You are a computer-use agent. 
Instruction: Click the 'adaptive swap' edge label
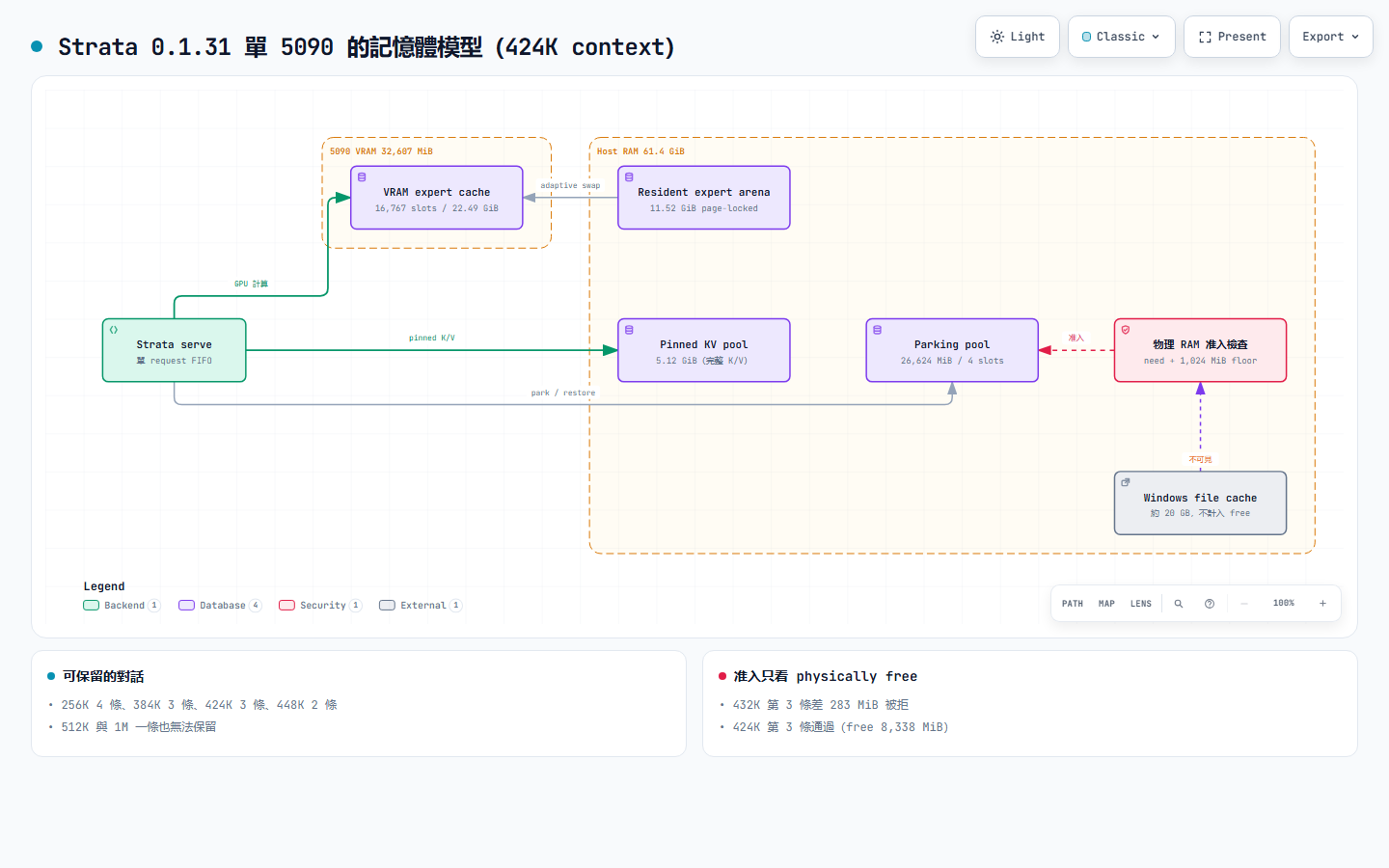click(x=570, y=185)
